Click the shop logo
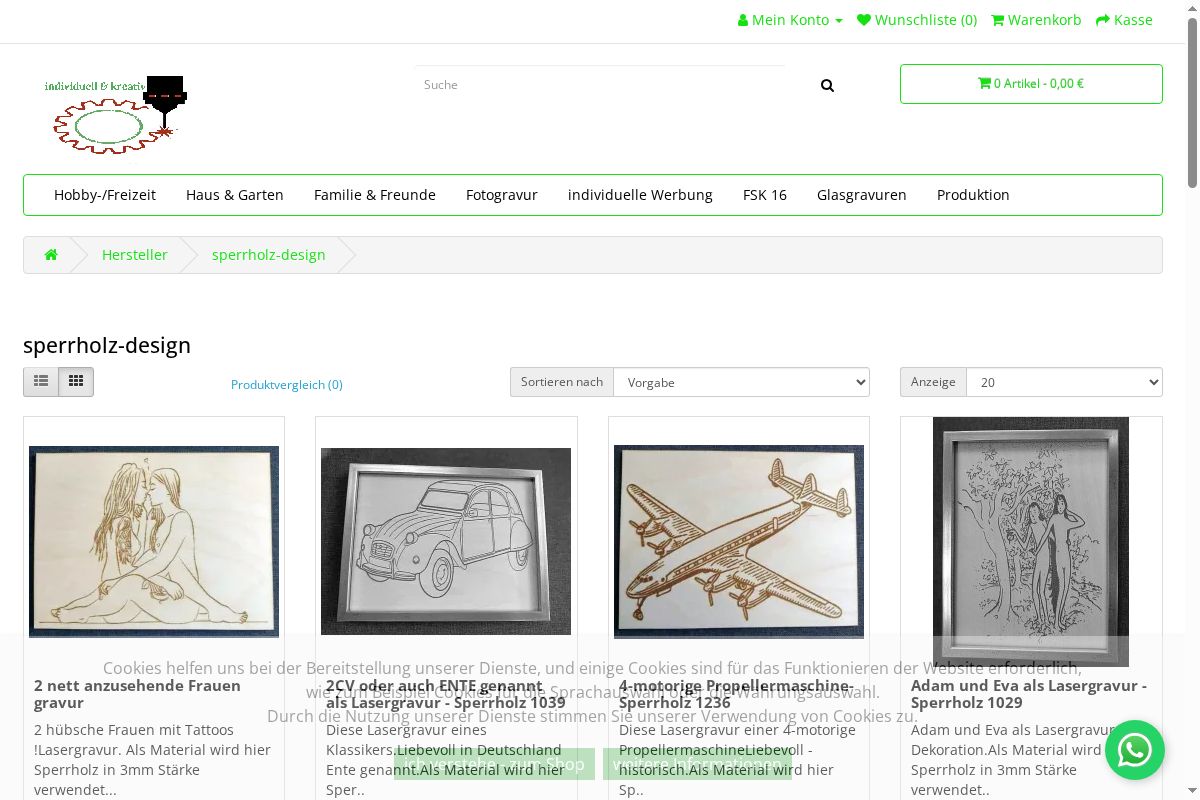Viewport: 1200px width, 800px height. pos(116,114)
